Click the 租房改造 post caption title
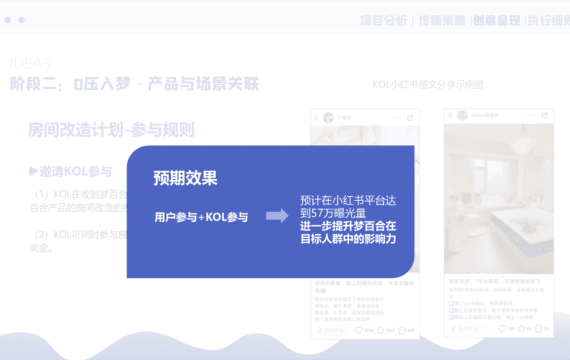570x360 pixels. tap(494, 281)
